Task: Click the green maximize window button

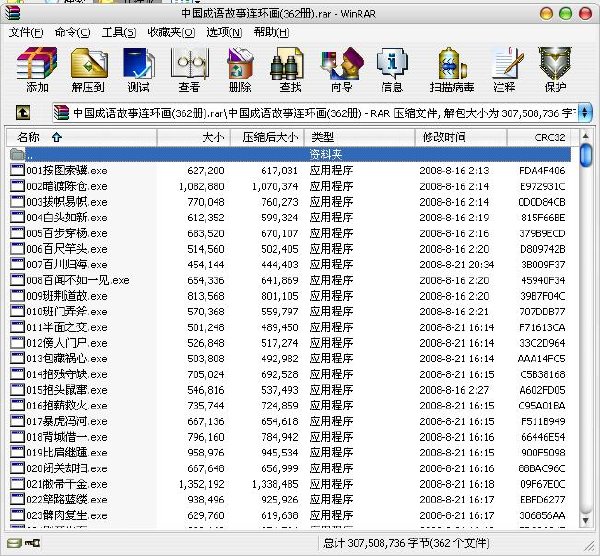Action: click(565, 14)
